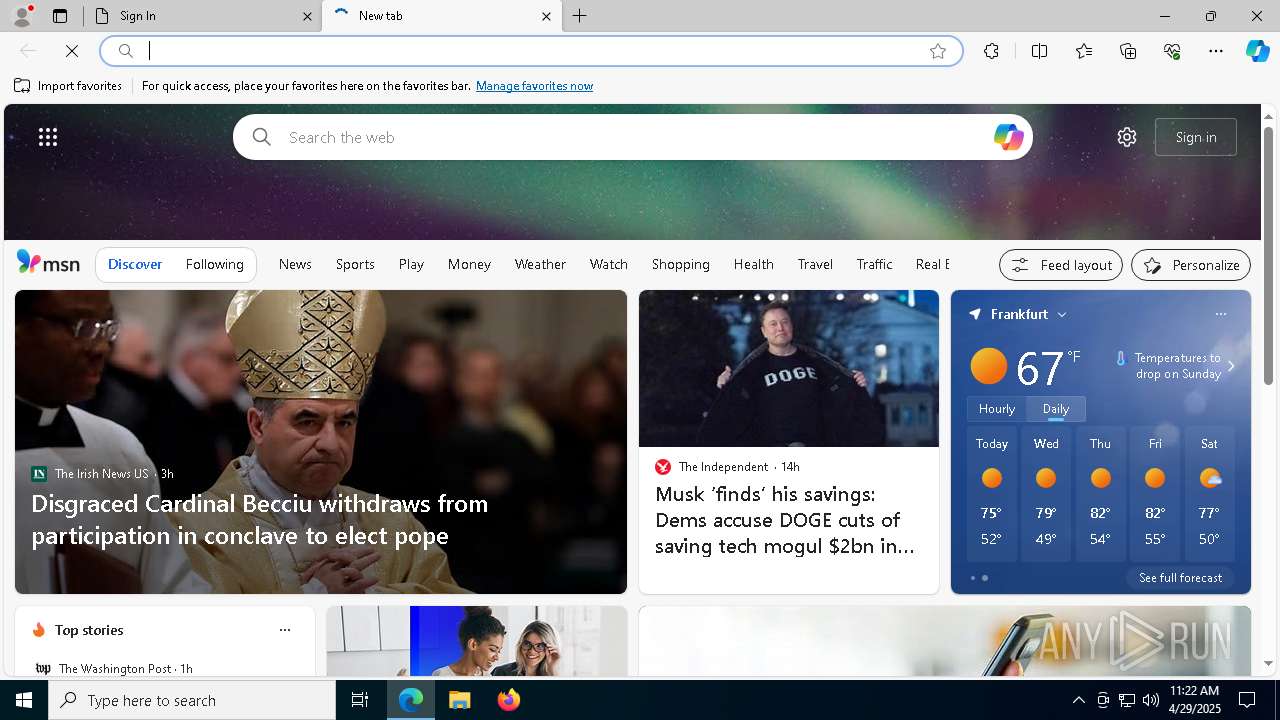
Task: Click the page vertical scrollbar thumb
Action: coord(1268,255)
